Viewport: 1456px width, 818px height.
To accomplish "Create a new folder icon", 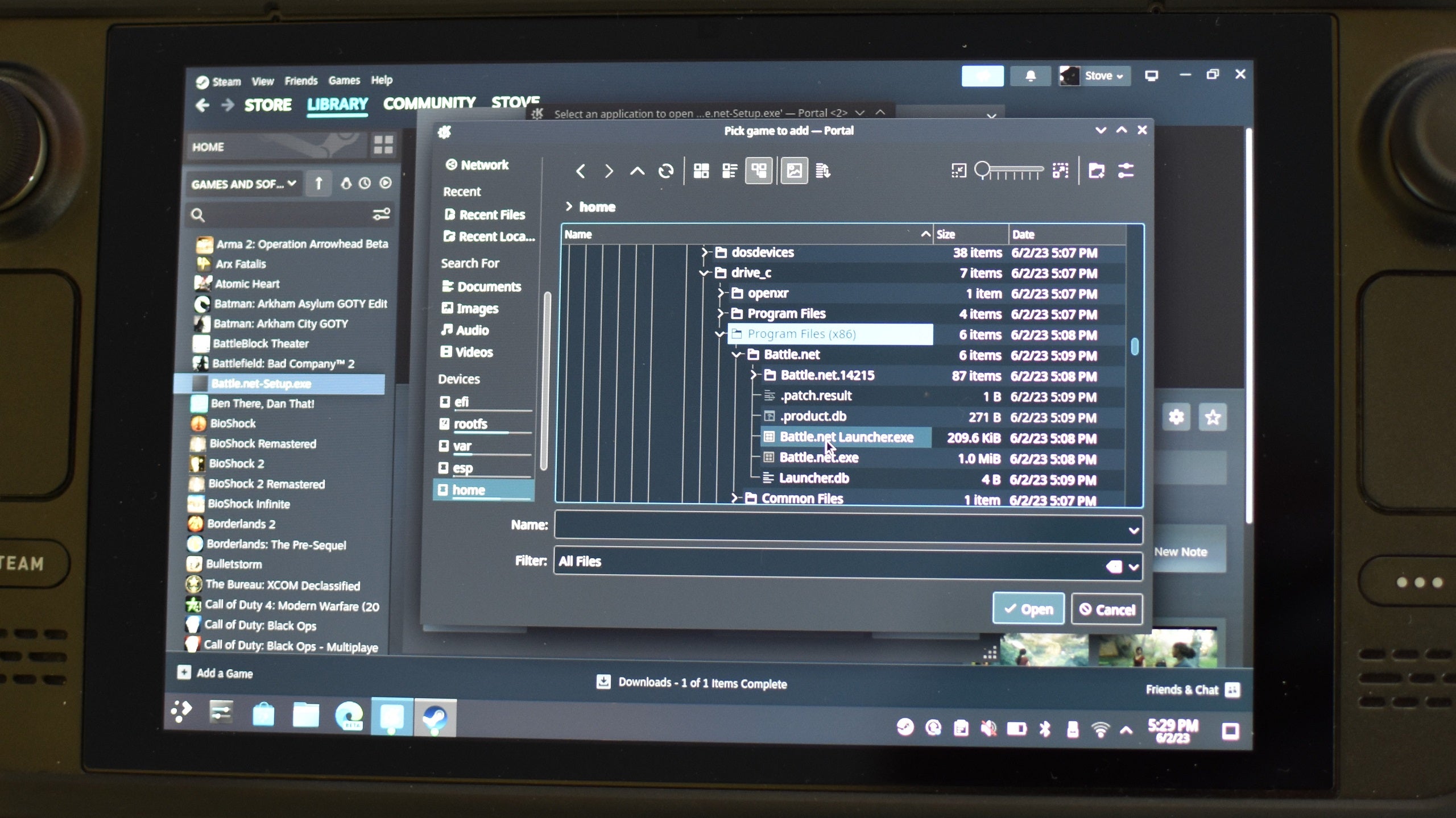I will (x=1096, y=171).
